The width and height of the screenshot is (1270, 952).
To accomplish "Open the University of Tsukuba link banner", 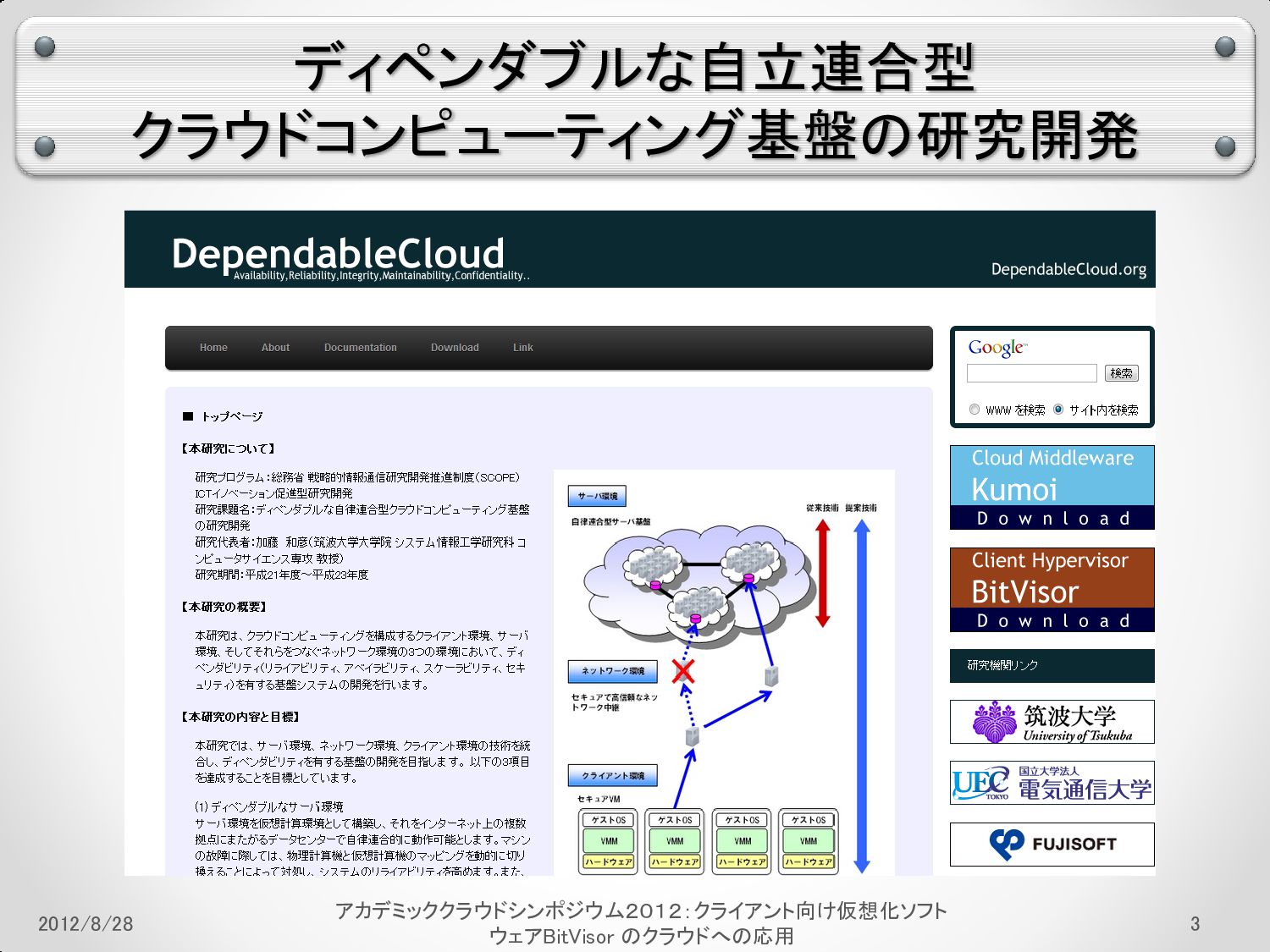I will (x=1052, y=722).
